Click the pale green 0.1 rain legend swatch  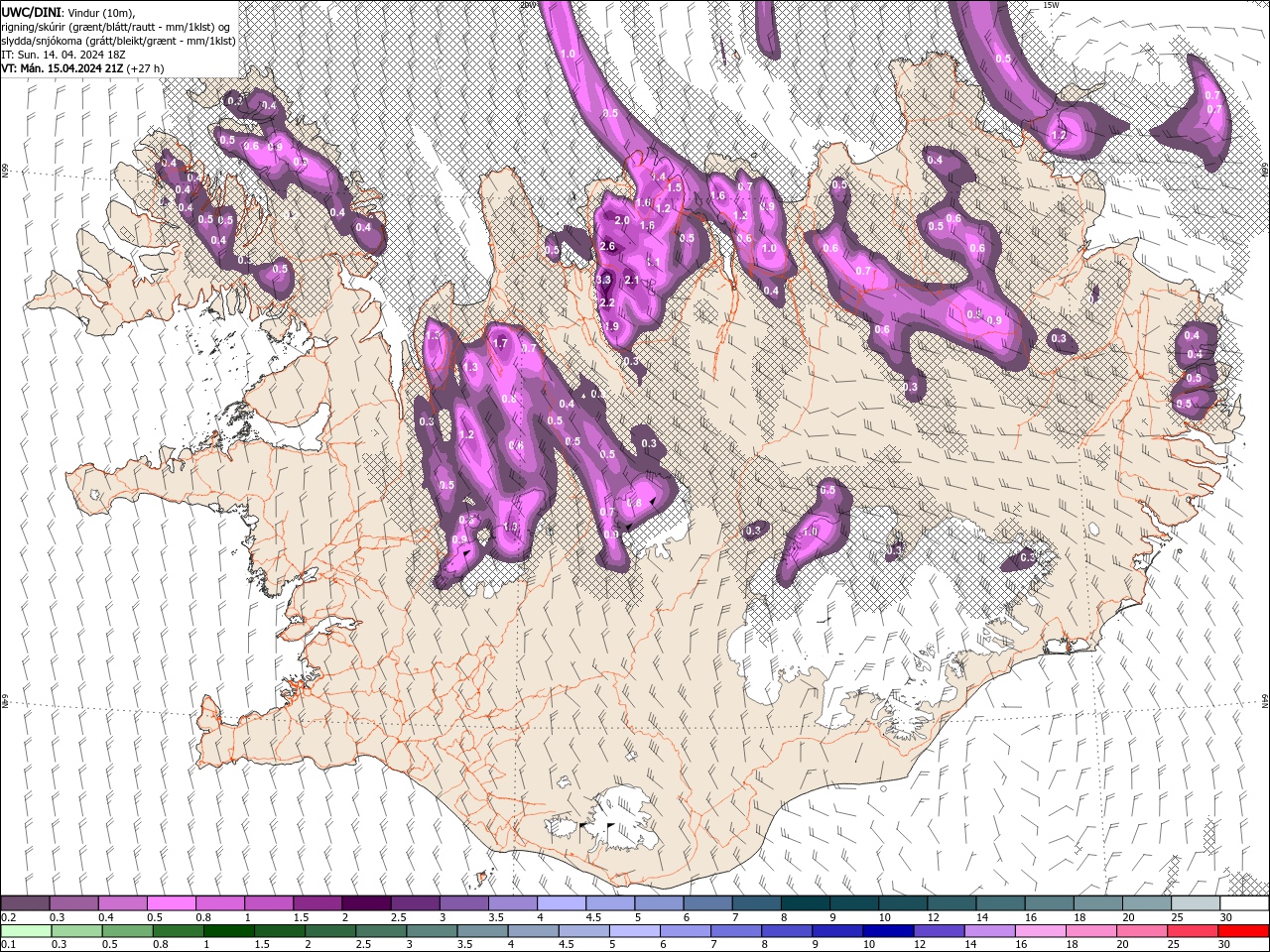click(x=26, y=931)
